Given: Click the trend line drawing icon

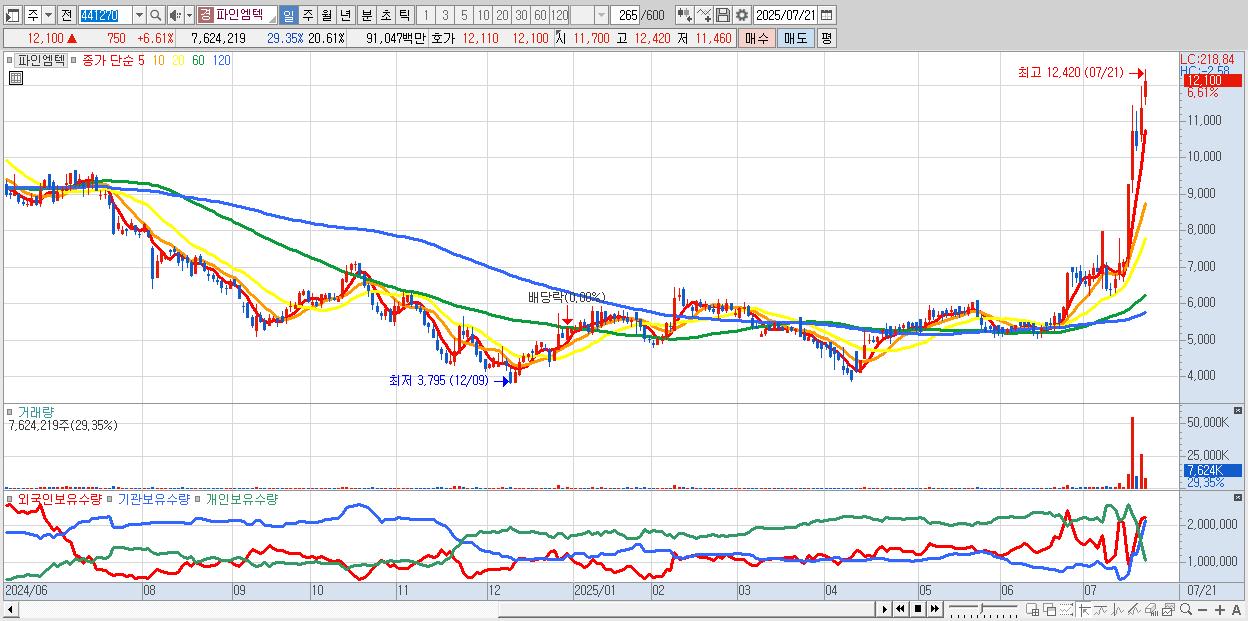Looking at the screenshot, I should pyautogui.click(x=1101, y=609).
